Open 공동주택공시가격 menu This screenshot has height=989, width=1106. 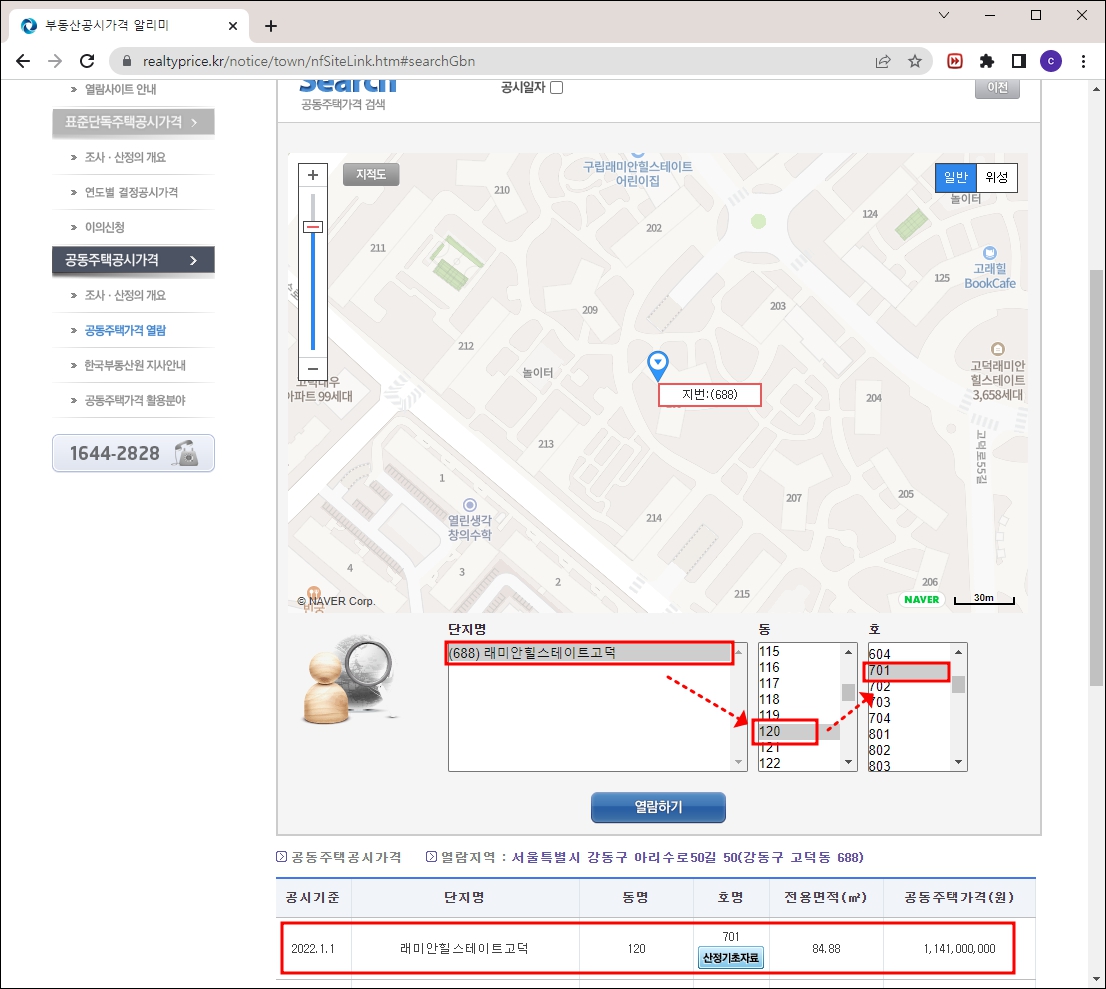pos(133,260)
